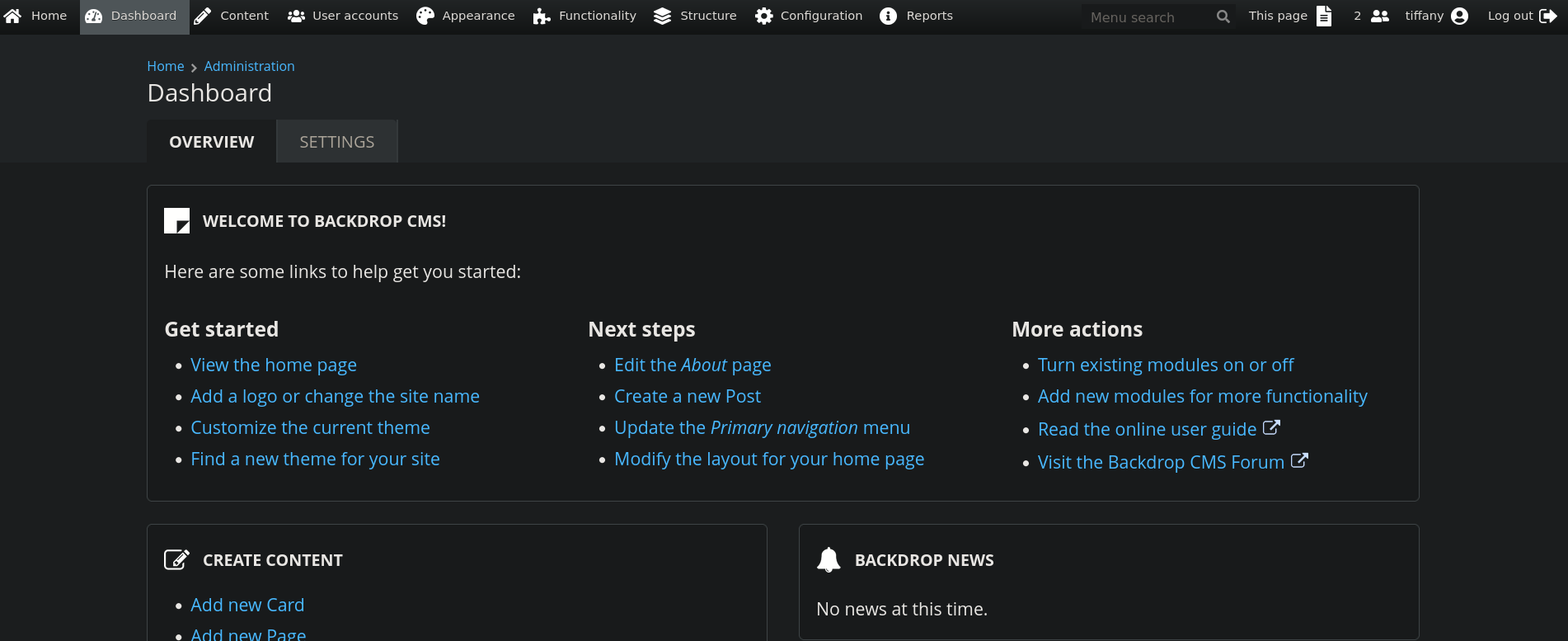Click the Create Content edit icon
Viewport: 1568px width, 641px height.
point(176,559)
